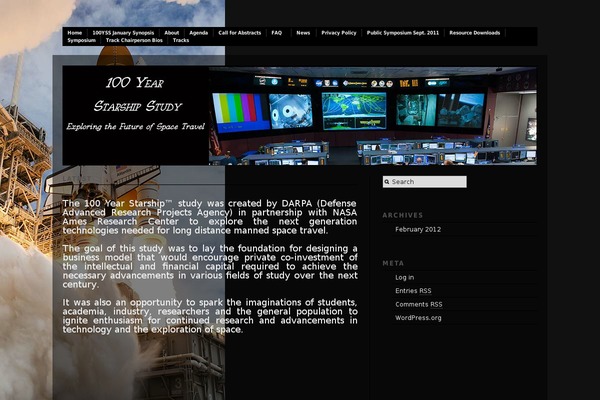Viewport: 600px width, 400px height.
Task: Open the Comments RSS feed
Action: point(418,304)
